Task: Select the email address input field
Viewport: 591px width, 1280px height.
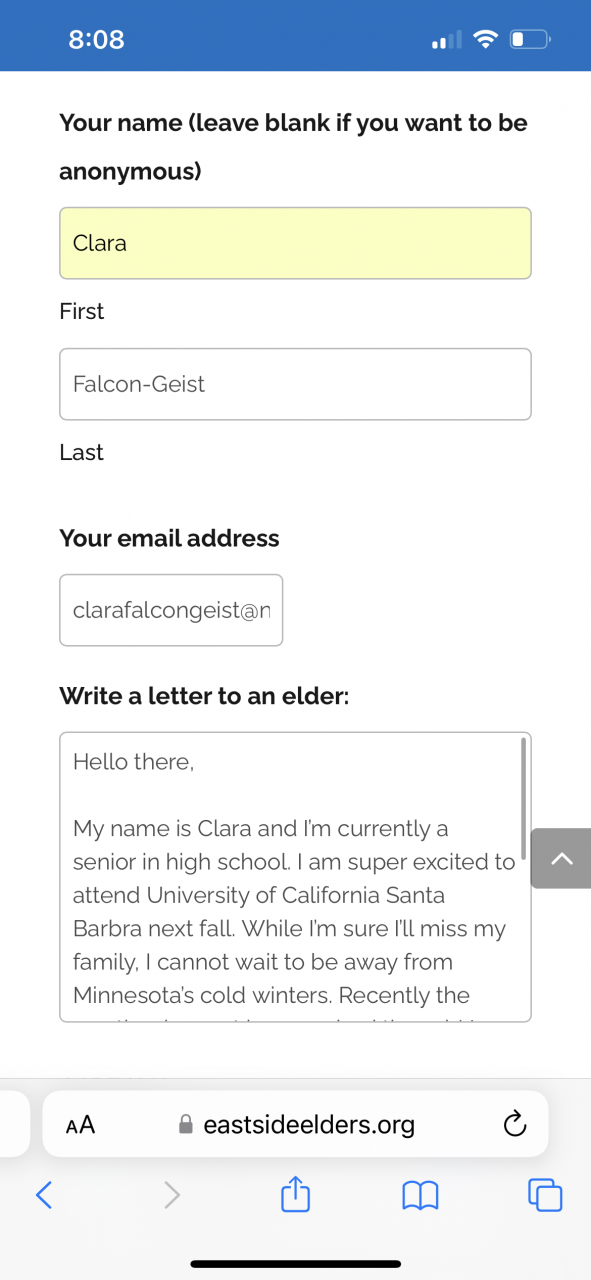Action: coord(171,610)
